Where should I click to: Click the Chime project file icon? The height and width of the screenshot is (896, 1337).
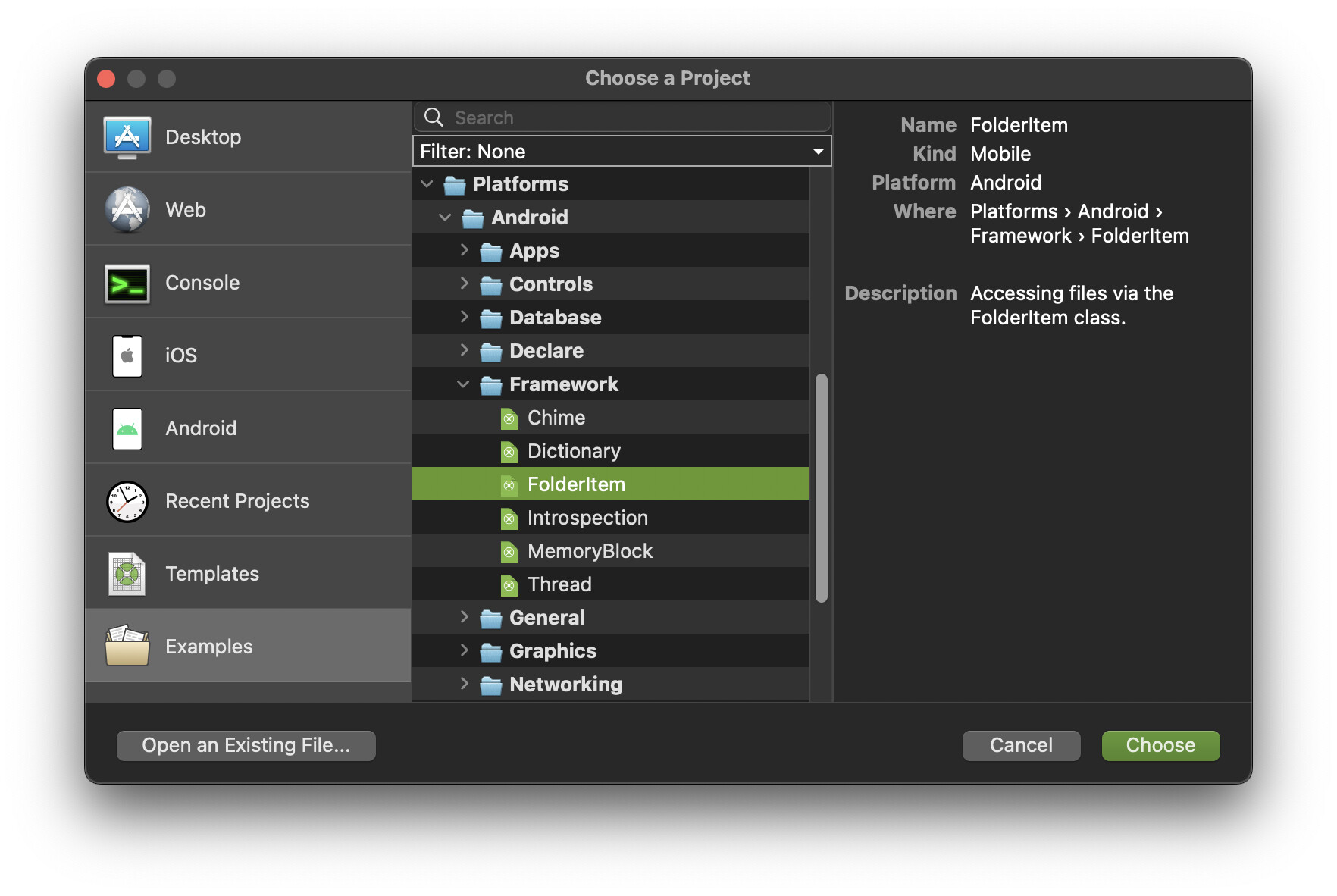[x=509, y=418]
